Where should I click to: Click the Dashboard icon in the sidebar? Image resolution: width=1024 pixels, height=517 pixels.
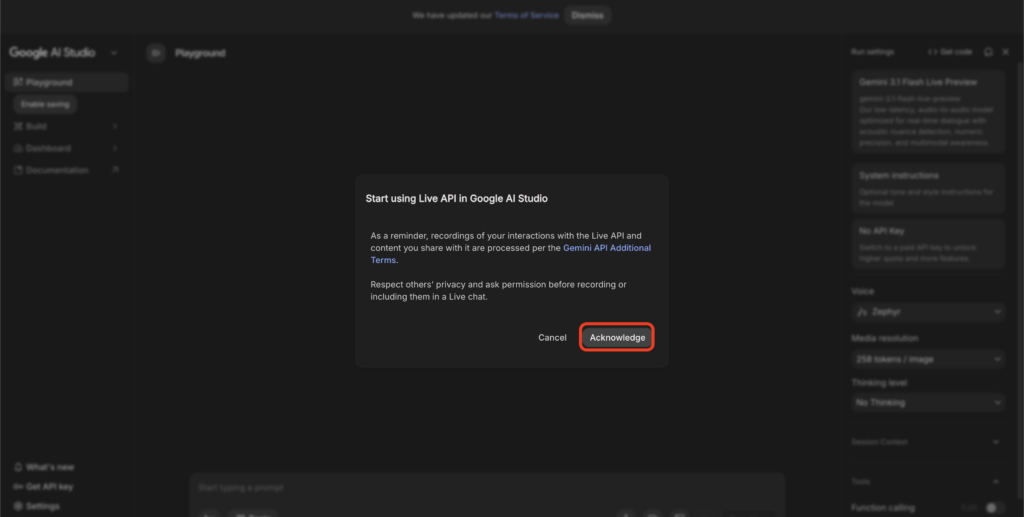click(x=18, y=148)
